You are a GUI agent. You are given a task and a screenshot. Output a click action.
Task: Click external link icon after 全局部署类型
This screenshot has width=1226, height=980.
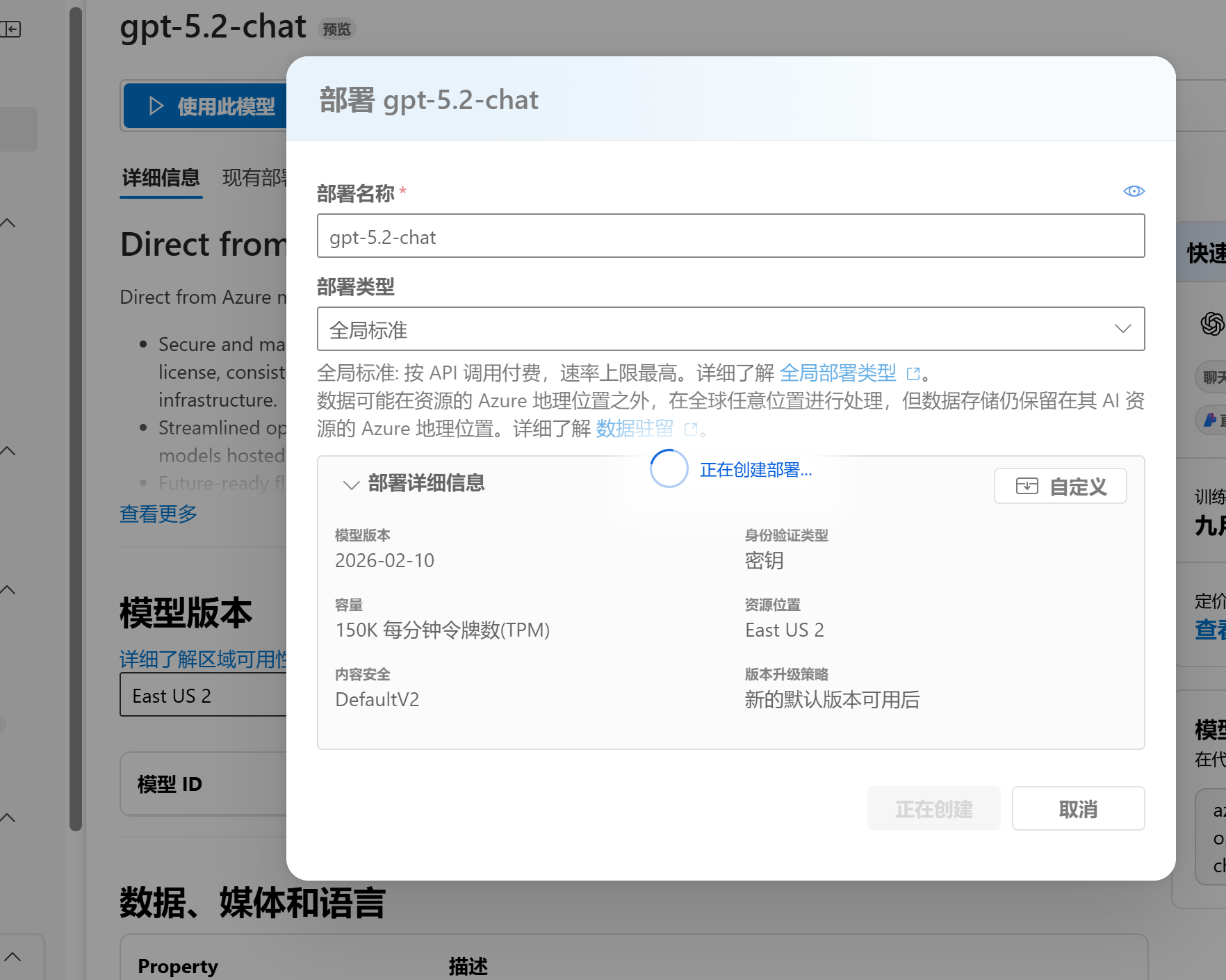point(913,374)
